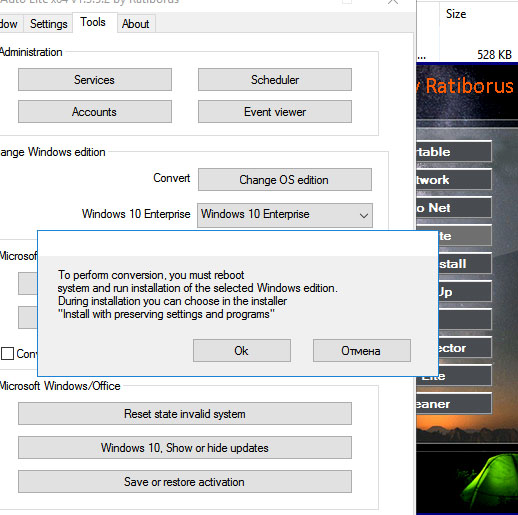The image size is (518, 515).
Task: Select the 'Net' button in Ratiborus launcher
Action: click(x=454, y=208)
